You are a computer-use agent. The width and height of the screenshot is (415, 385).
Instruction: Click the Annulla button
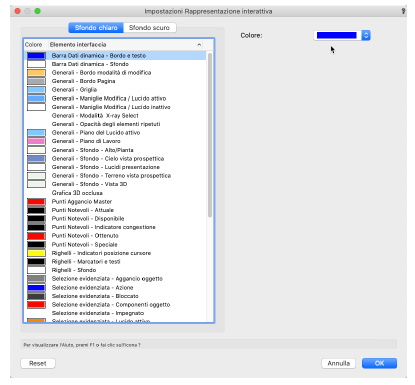pos(339,363)
